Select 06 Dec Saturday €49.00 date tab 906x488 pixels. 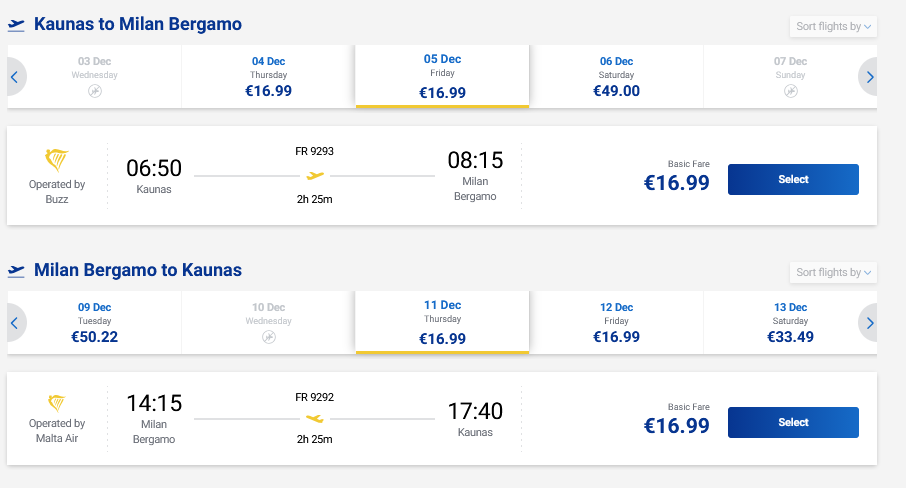pos(616,76)
